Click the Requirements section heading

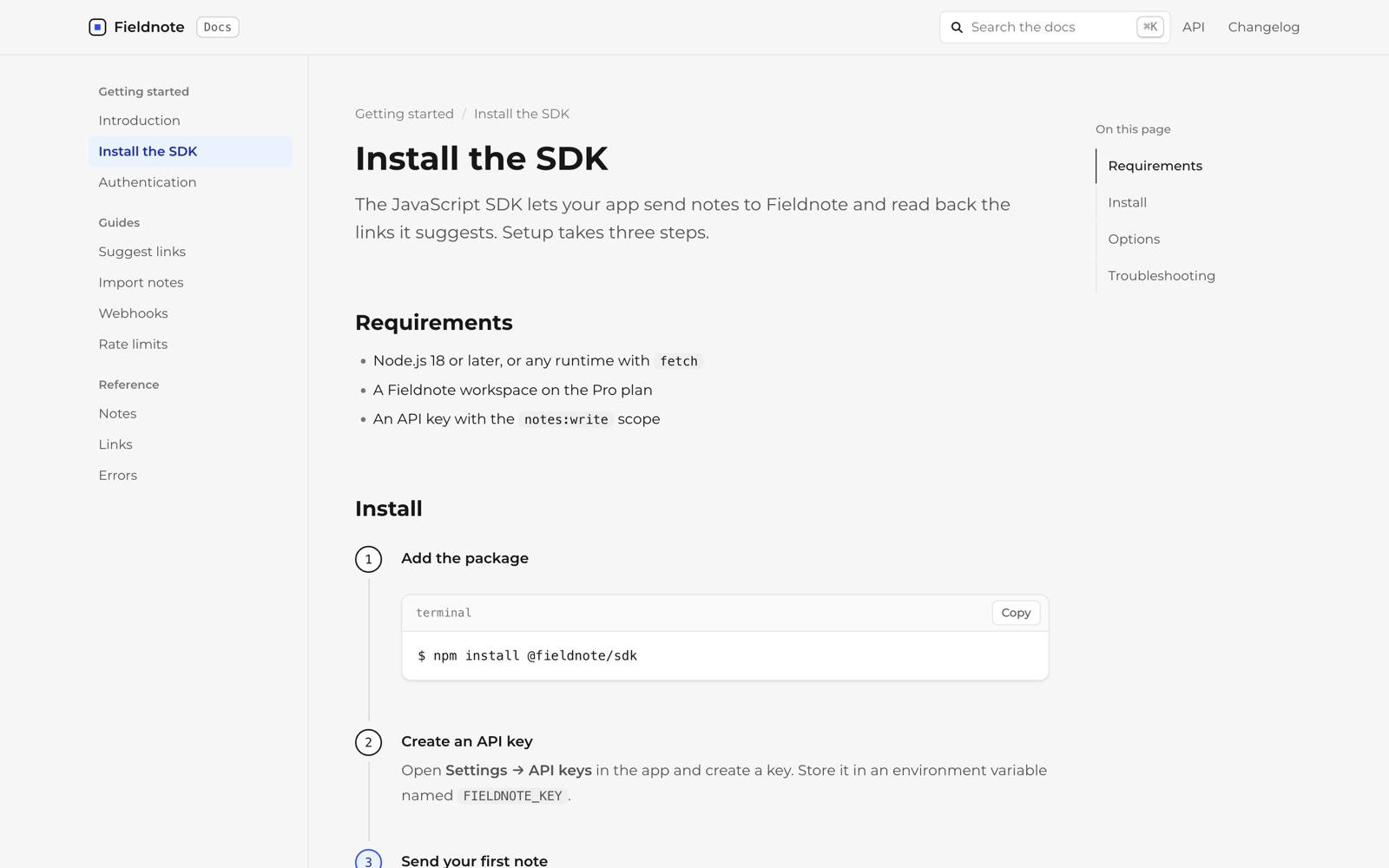point(434,323)
